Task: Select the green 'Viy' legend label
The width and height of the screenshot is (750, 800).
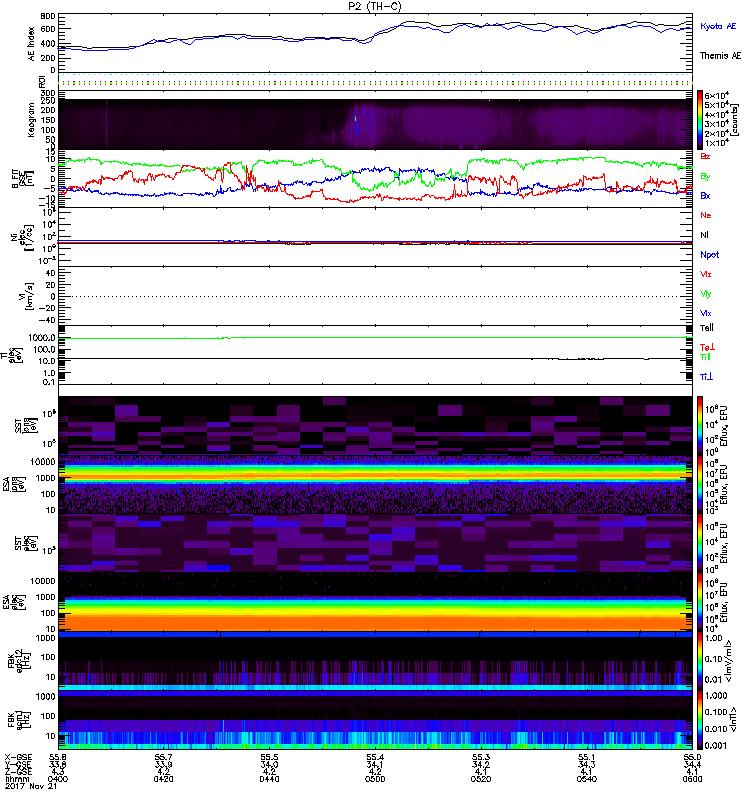Action: (706, 294)
